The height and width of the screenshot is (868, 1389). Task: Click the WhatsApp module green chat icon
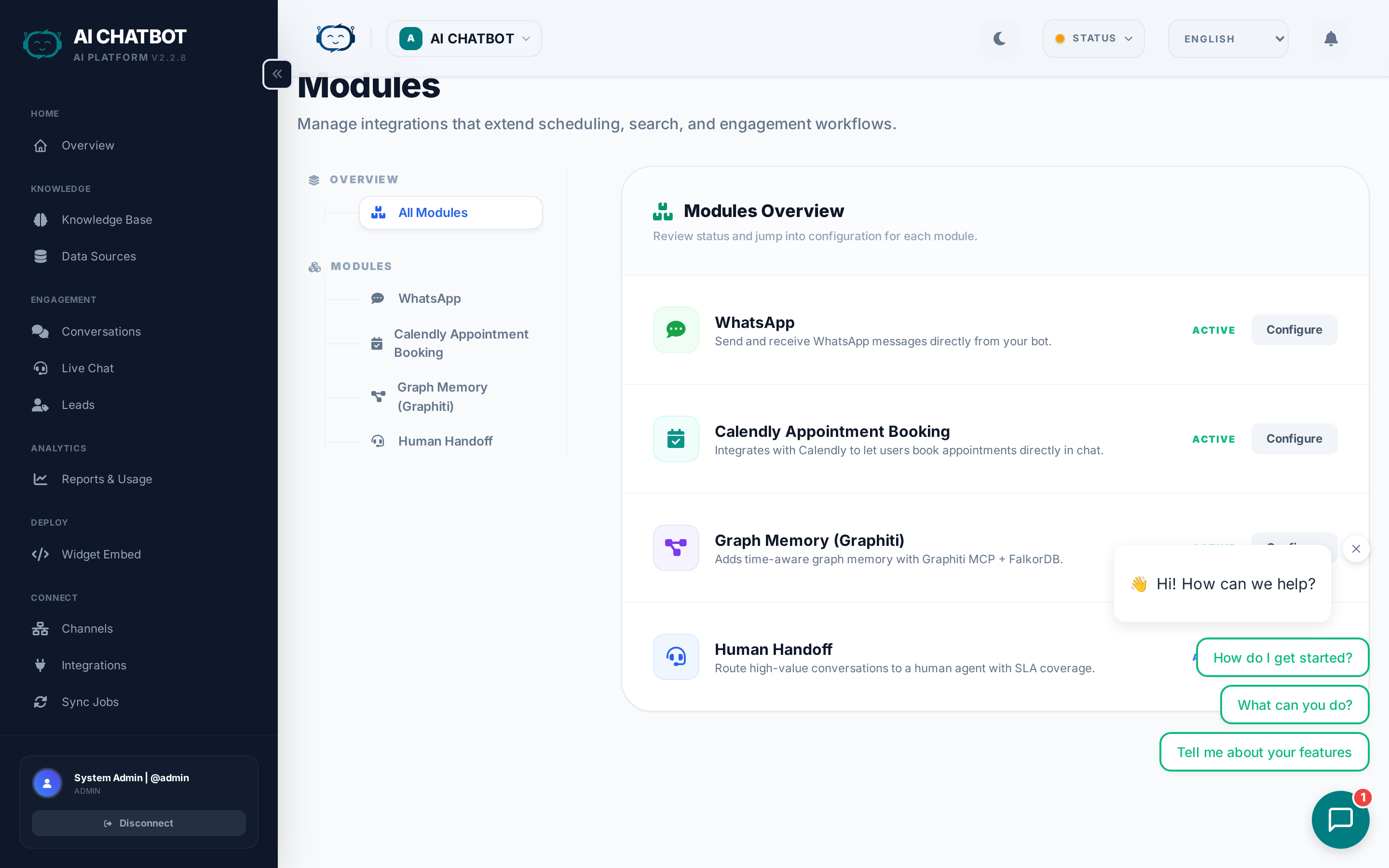[x=676, y=329]
